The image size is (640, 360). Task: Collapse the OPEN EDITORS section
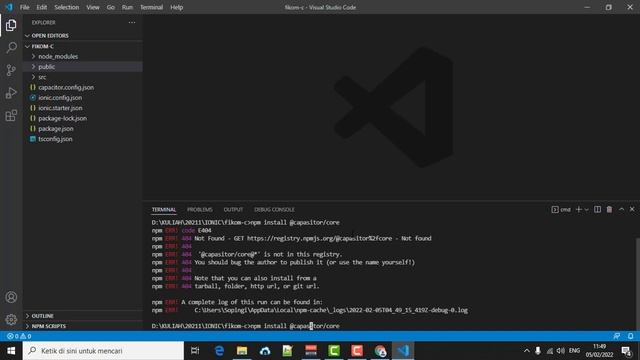pyautogui.click(x=83, y=36)
